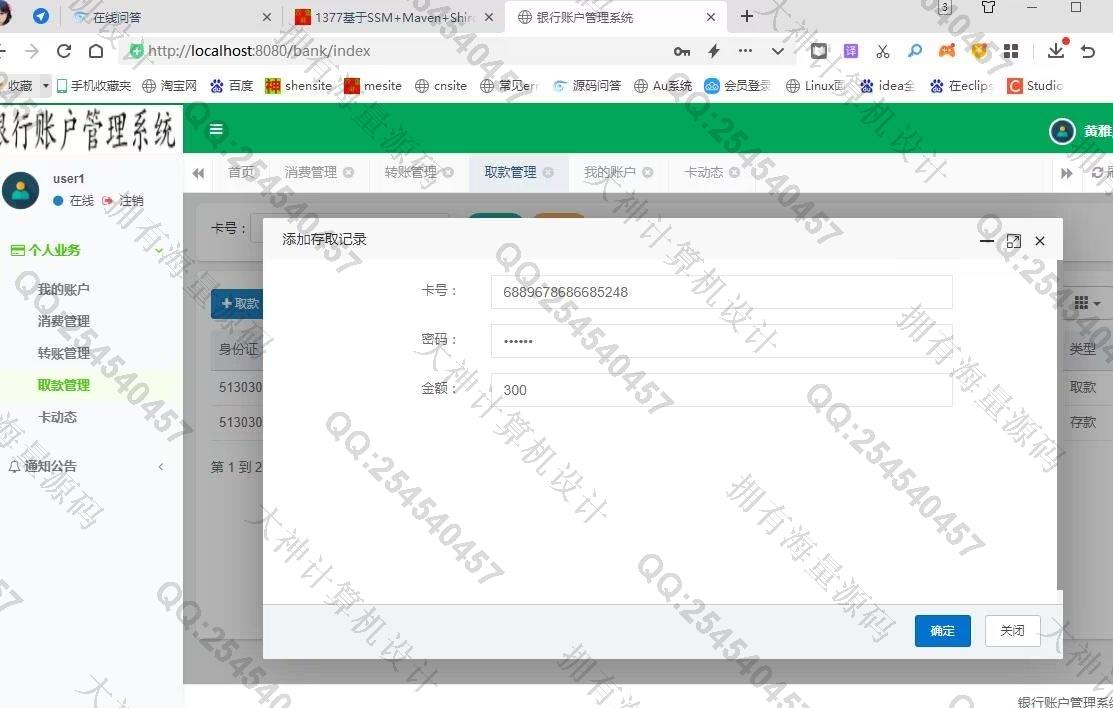The width and height of the screenshot is (1113, 708).
Task: Switch to the 1377基于SSM+Maven browser tab
Action: pyautogui.click(x=394, y=18)
